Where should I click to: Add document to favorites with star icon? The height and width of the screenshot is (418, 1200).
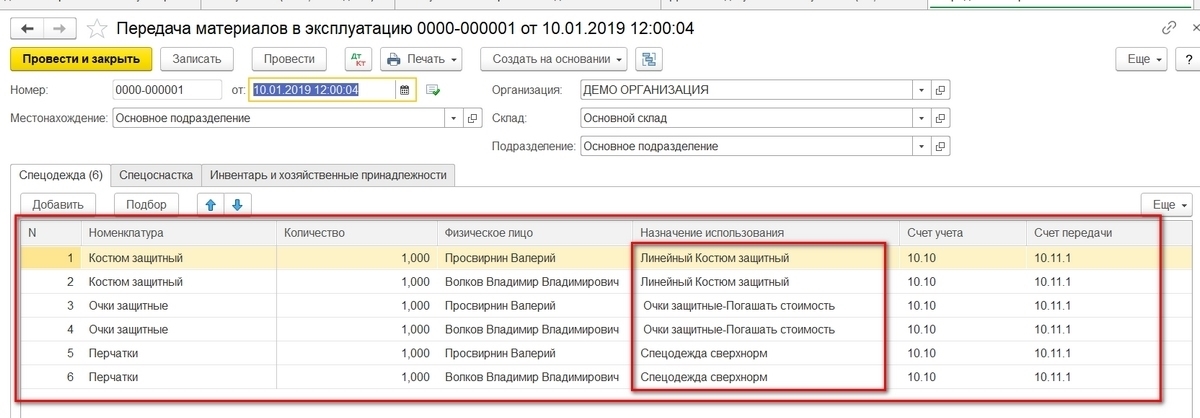(97, 28)
